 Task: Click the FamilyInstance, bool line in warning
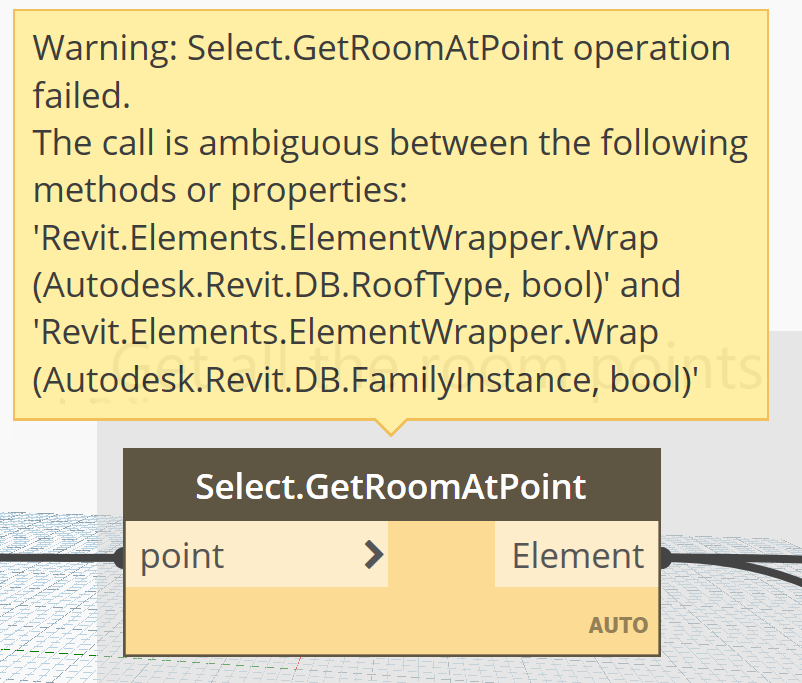[365, 381]
